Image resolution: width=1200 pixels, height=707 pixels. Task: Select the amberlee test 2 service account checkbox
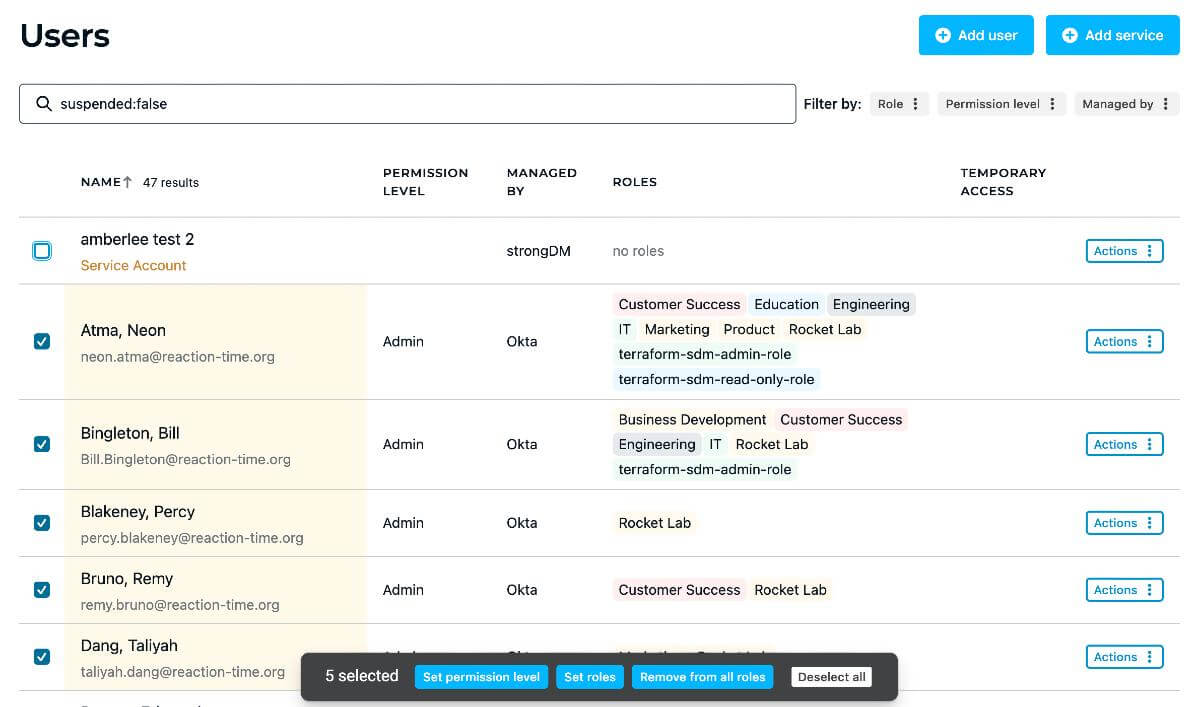click(x=42, y=250)
